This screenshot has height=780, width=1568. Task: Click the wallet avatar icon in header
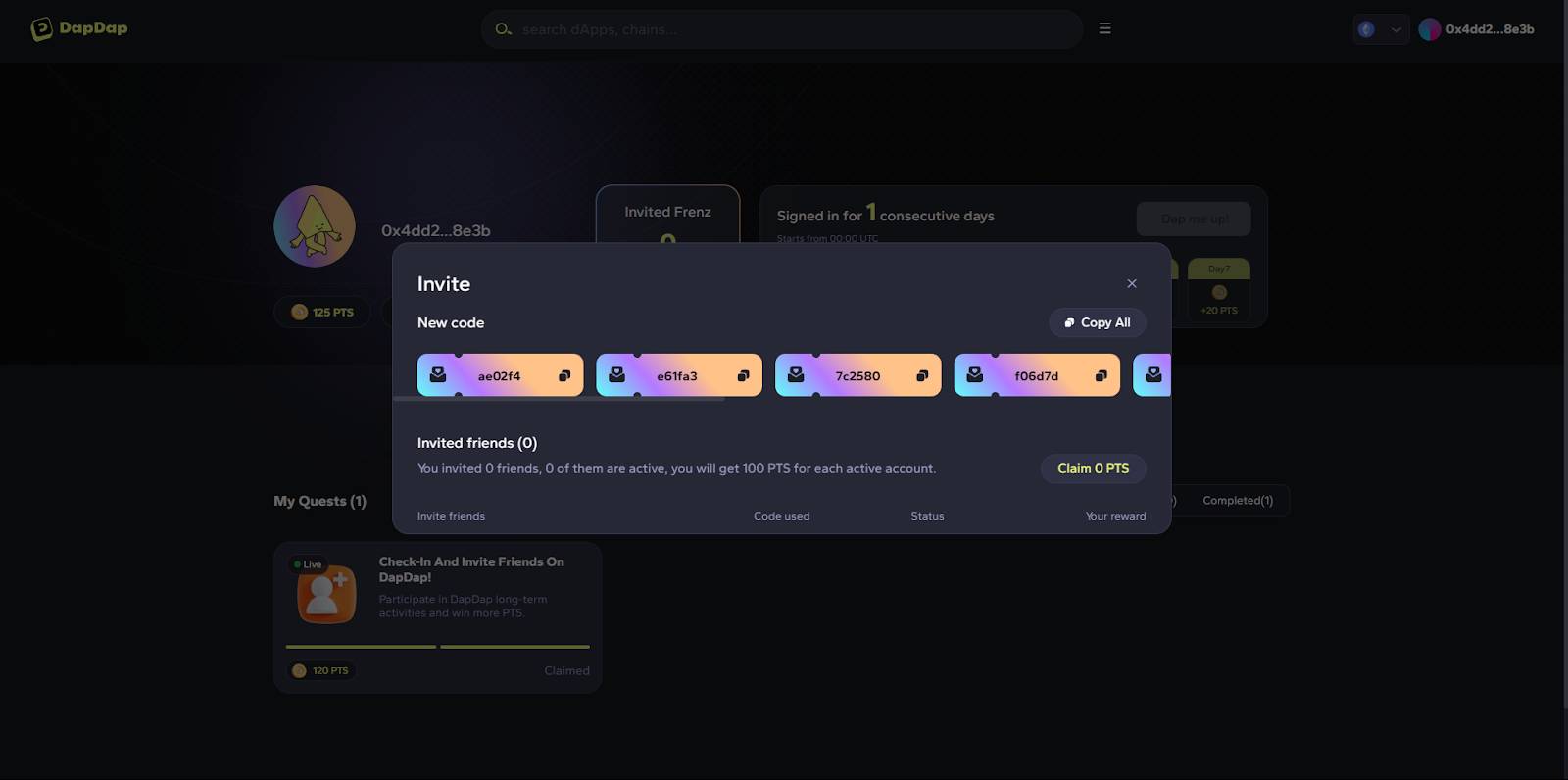1430,29
